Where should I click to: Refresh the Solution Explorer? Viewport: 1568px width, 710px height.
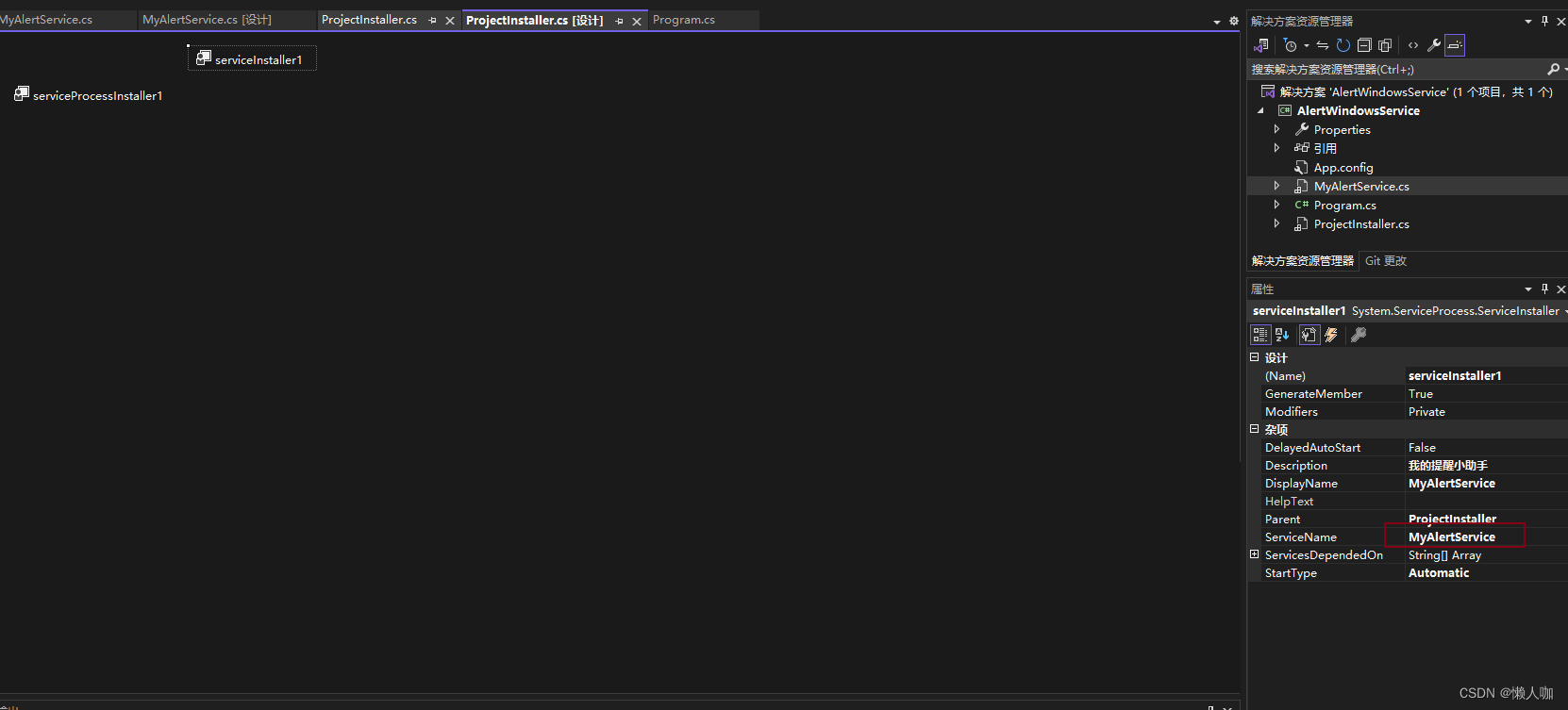pos(1343,45)
